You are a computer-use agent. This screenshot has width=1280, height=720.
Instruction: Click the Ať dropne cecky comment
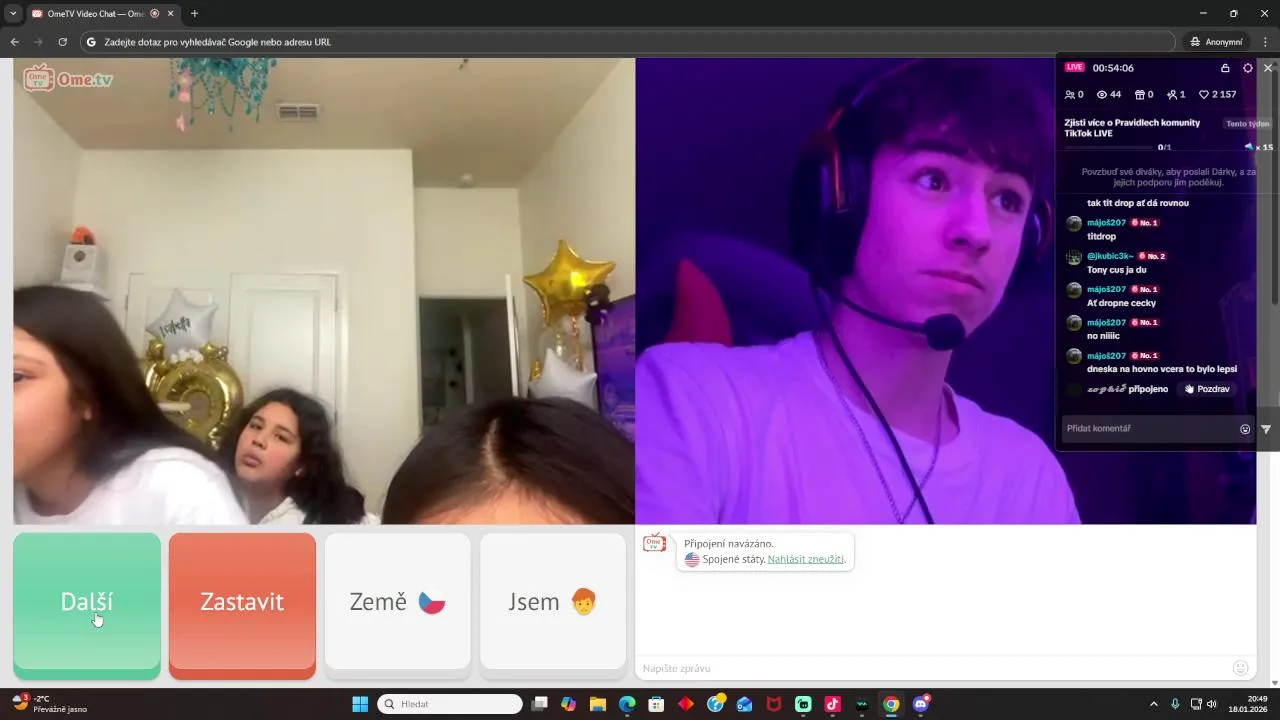[x=1121, y=303]
